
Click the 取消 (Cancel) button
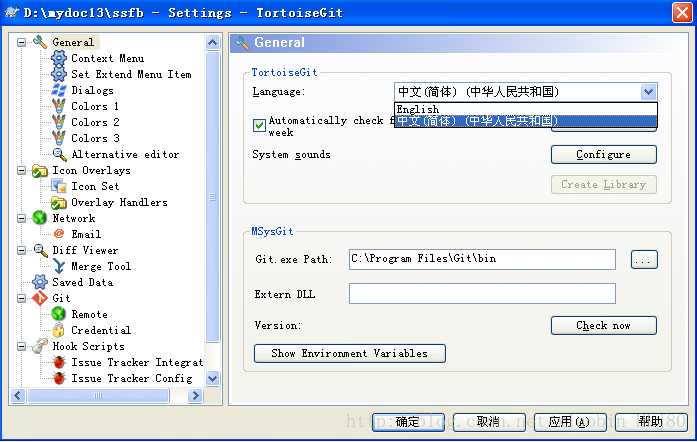(489, 422)
